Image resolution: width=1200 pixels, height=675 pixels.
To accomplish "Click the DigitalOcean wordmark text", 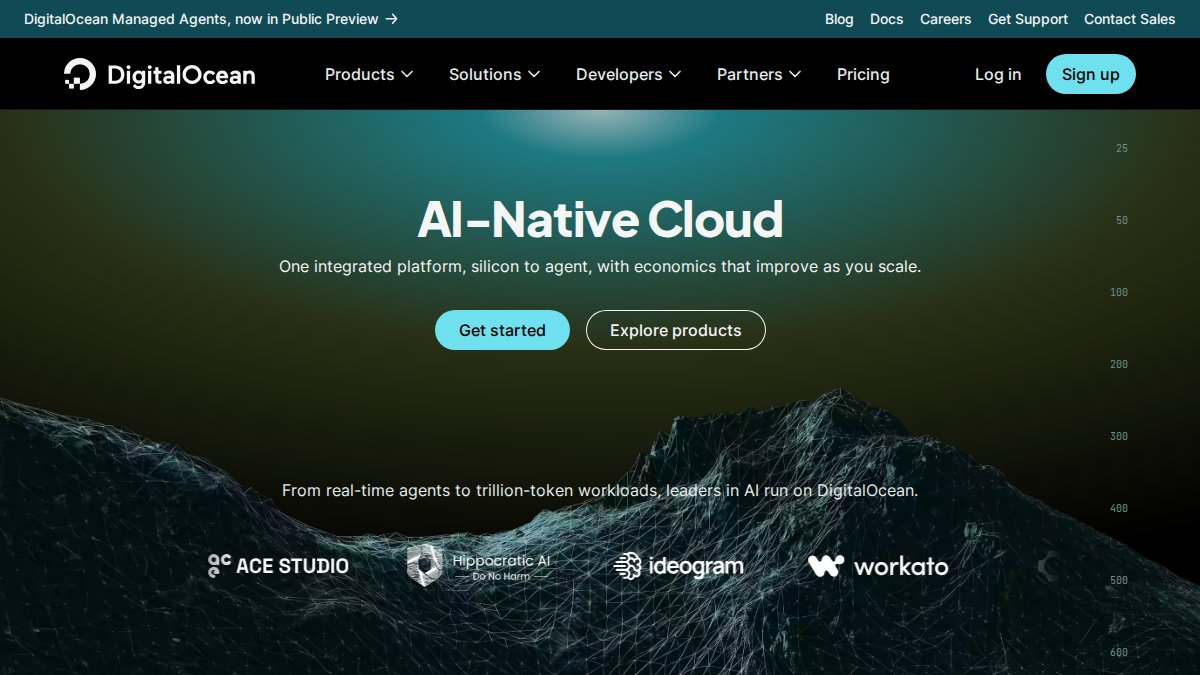I will click(181, 75).
